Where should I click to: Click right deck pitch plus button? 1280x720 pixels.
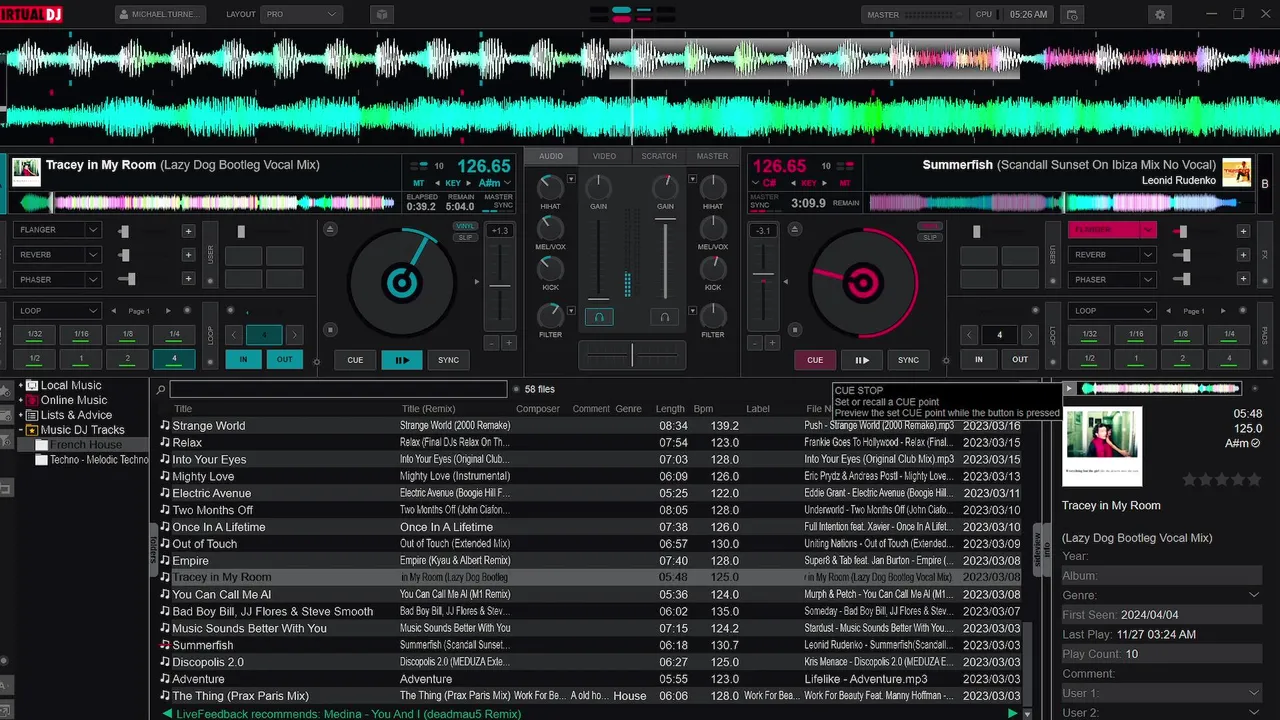(x=771, y=343)
